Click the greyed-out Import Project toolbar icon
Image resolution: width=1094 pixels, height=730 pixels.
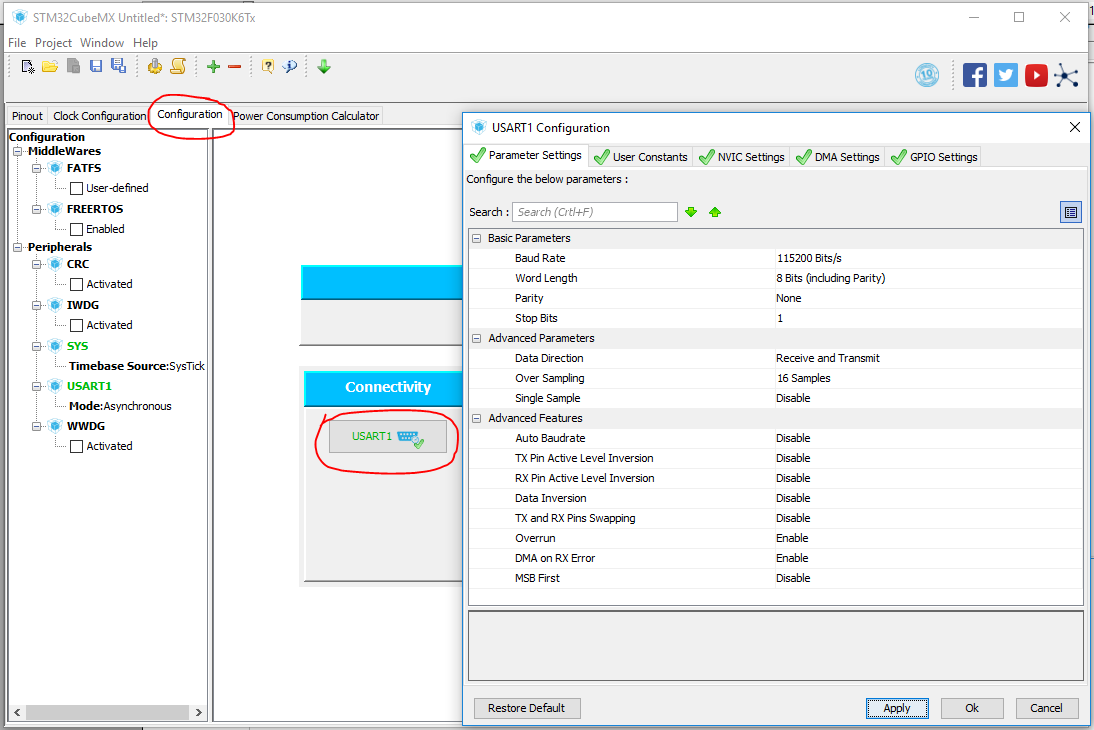tap(73, 66)
